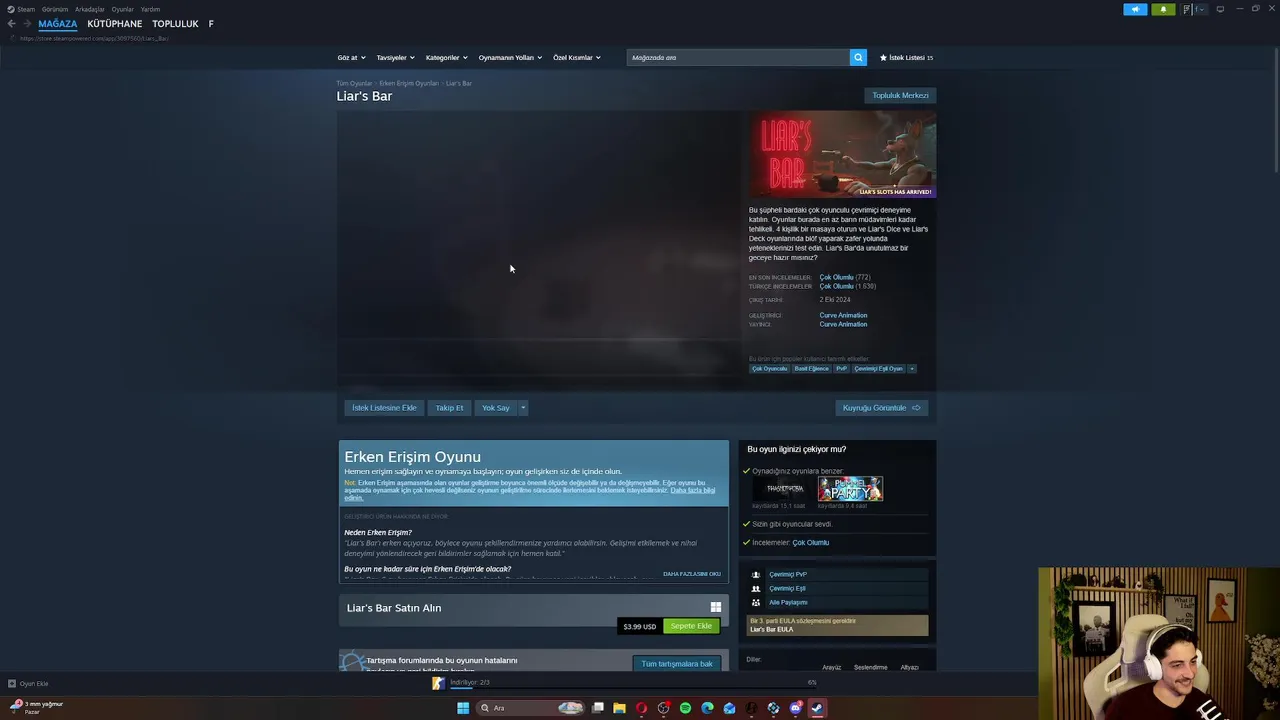This screenshot has width=1280, height=720.
Task: Go forward with the forward arrow
Action: (26, 24)
